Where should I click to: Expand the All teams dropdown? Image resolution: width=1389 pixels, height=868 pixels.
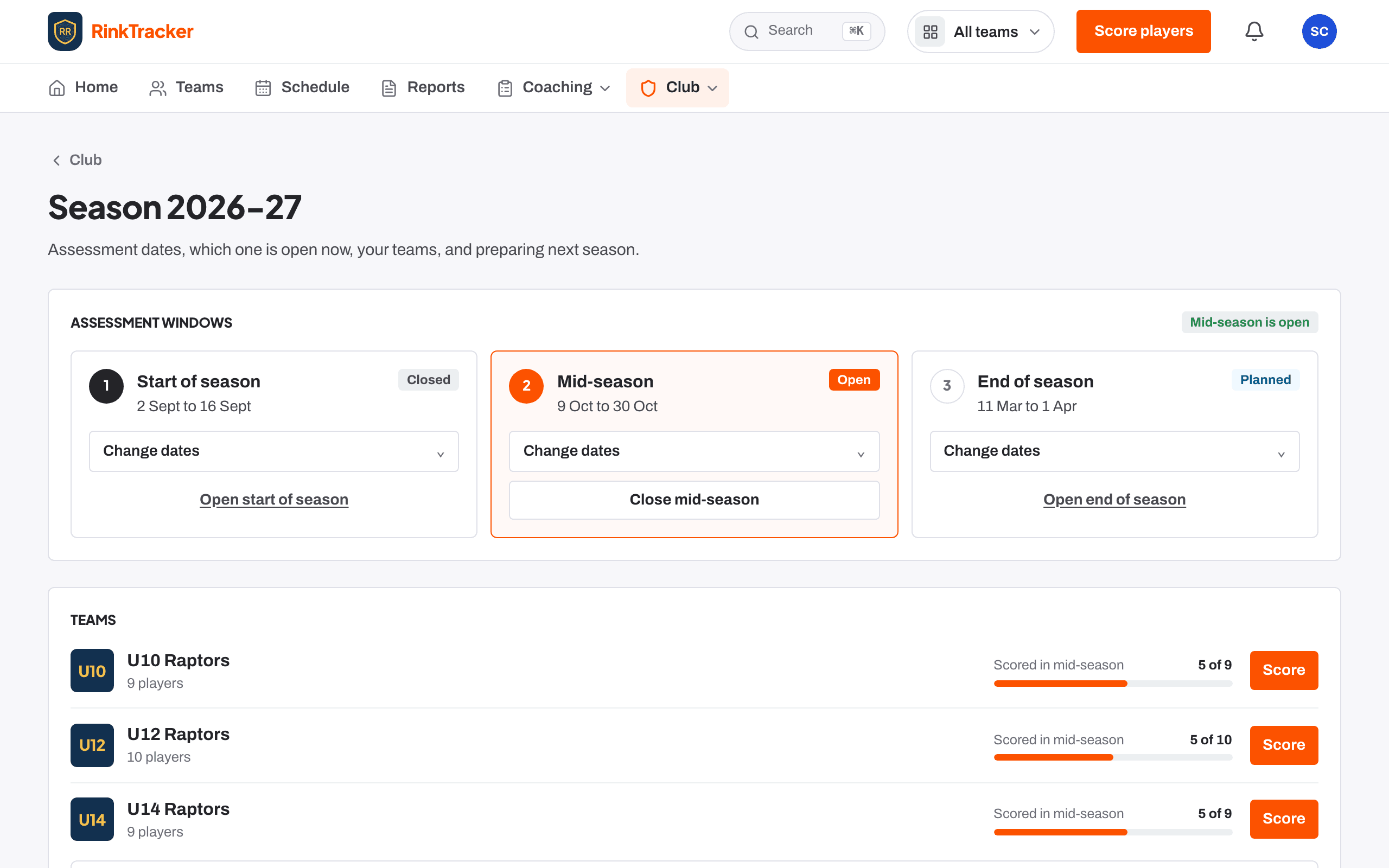[x=980, y=31]
